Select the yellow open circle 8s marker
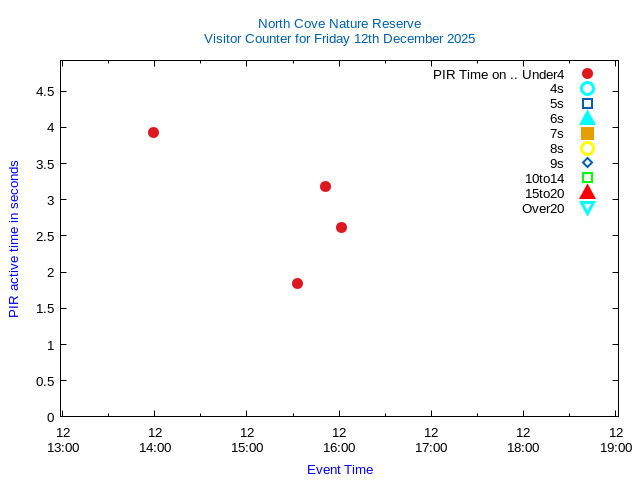Viewport: 640px width, 480px height. (x=587, y=148)
